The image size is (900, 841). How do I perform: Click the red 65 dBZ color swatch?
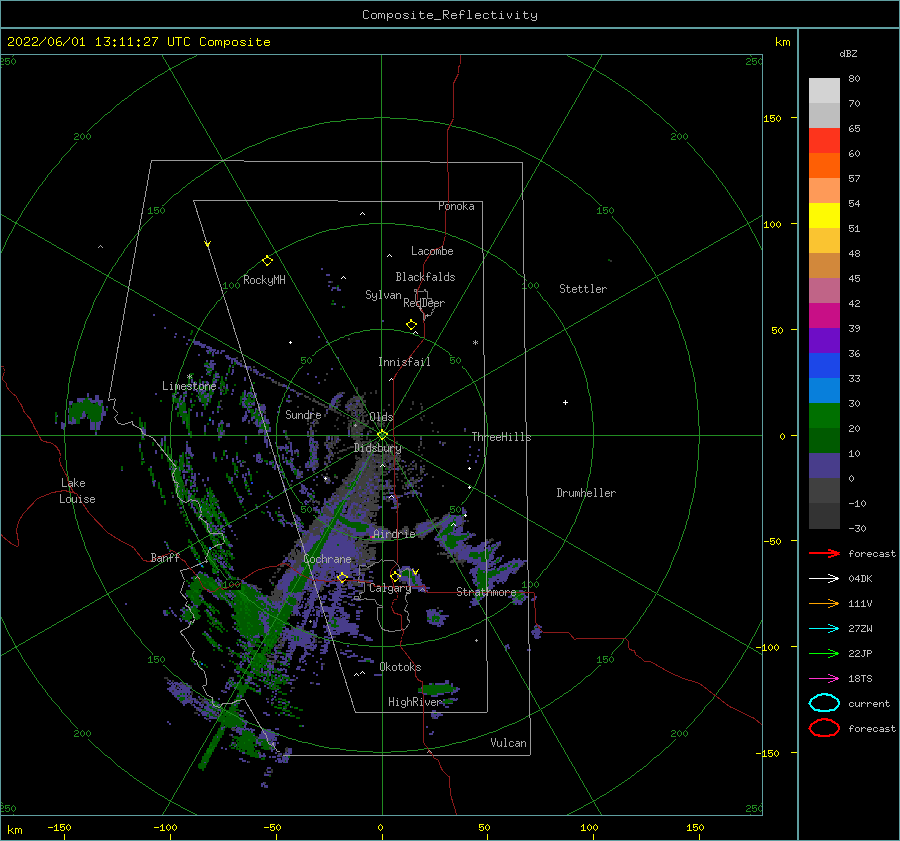click(x=824, y=141)
